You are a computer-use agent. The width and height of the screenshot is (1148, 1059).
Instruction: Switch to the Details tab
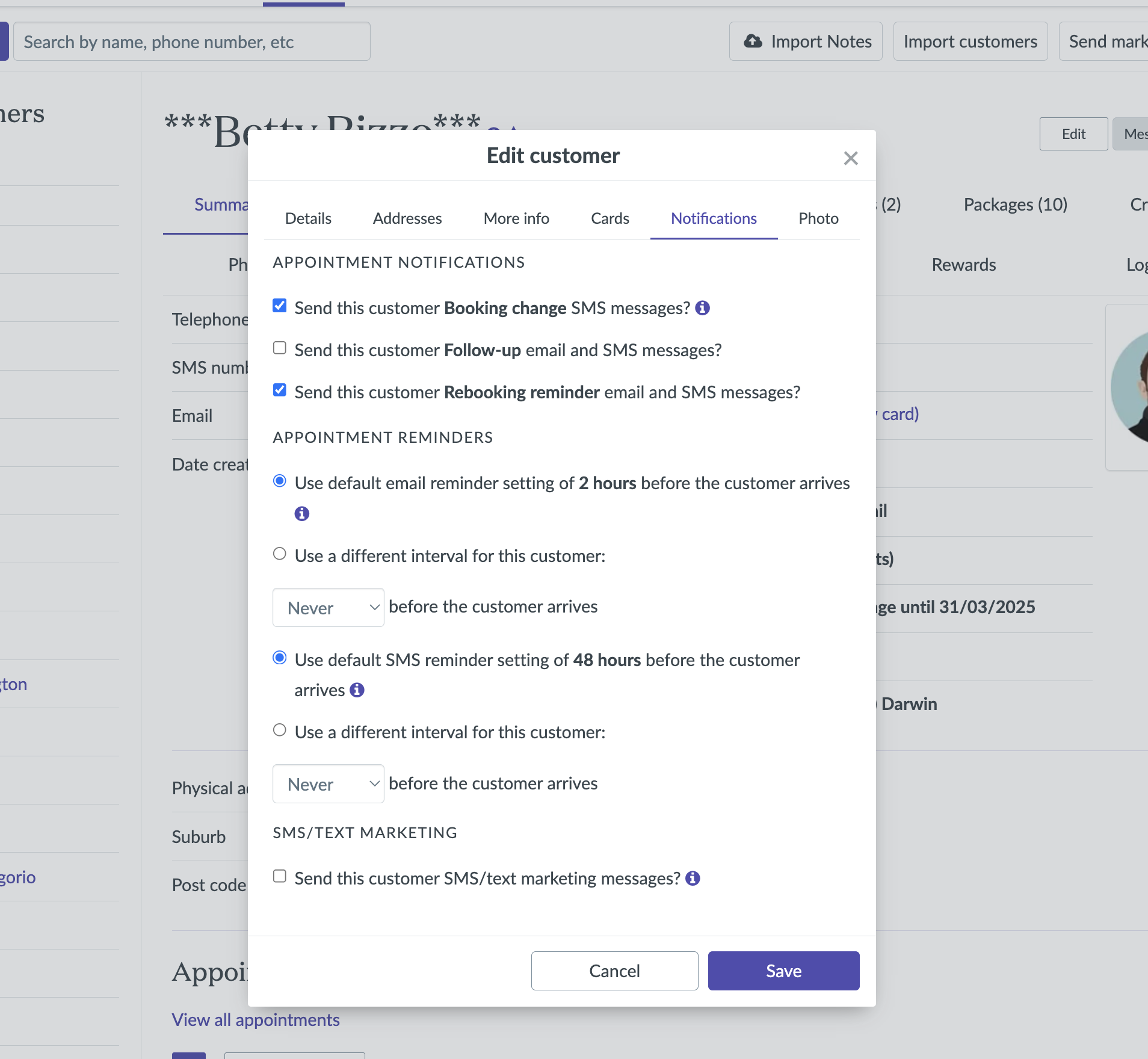308,218
